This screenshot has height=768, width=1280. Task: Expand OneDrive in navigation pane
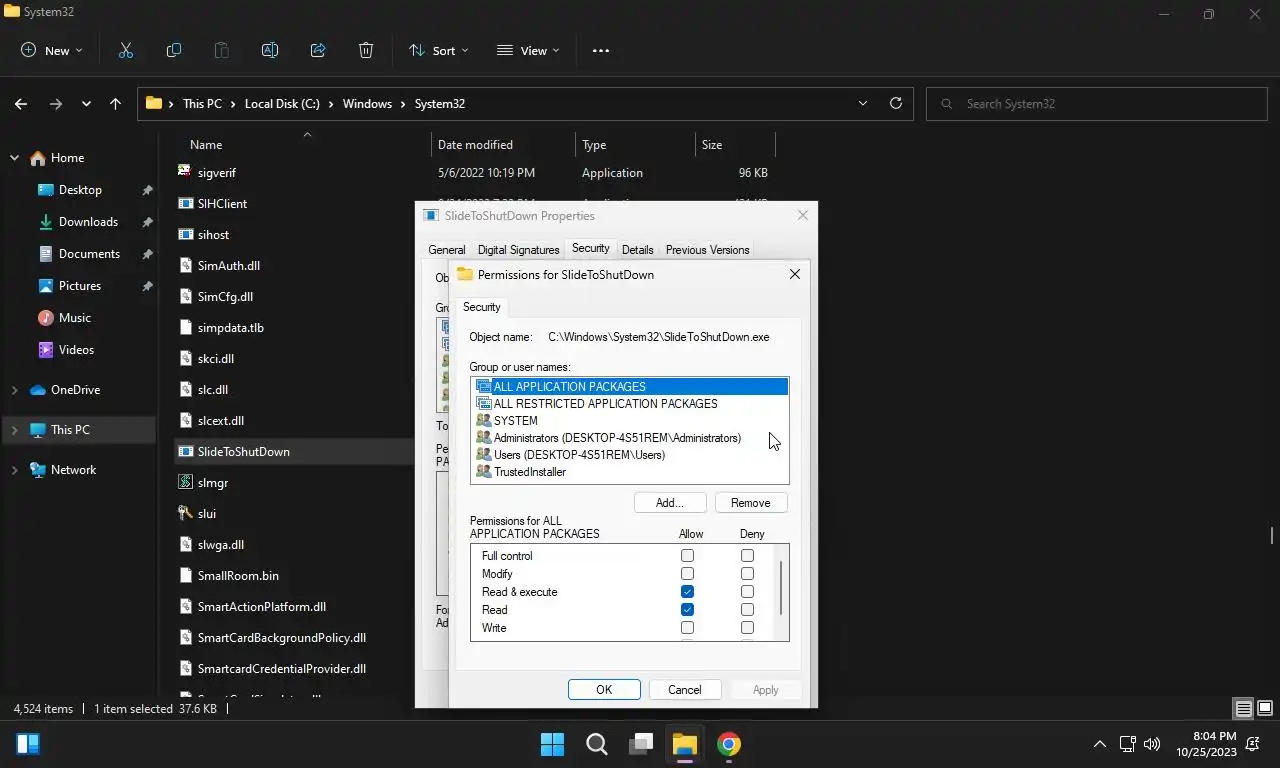[15, 390]
